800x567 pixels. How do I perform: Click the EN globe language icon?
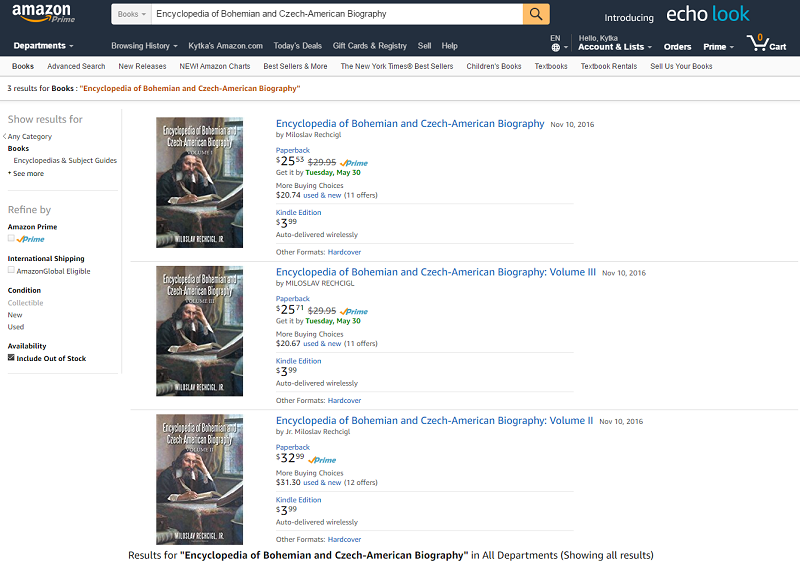(x=555, y=47)
